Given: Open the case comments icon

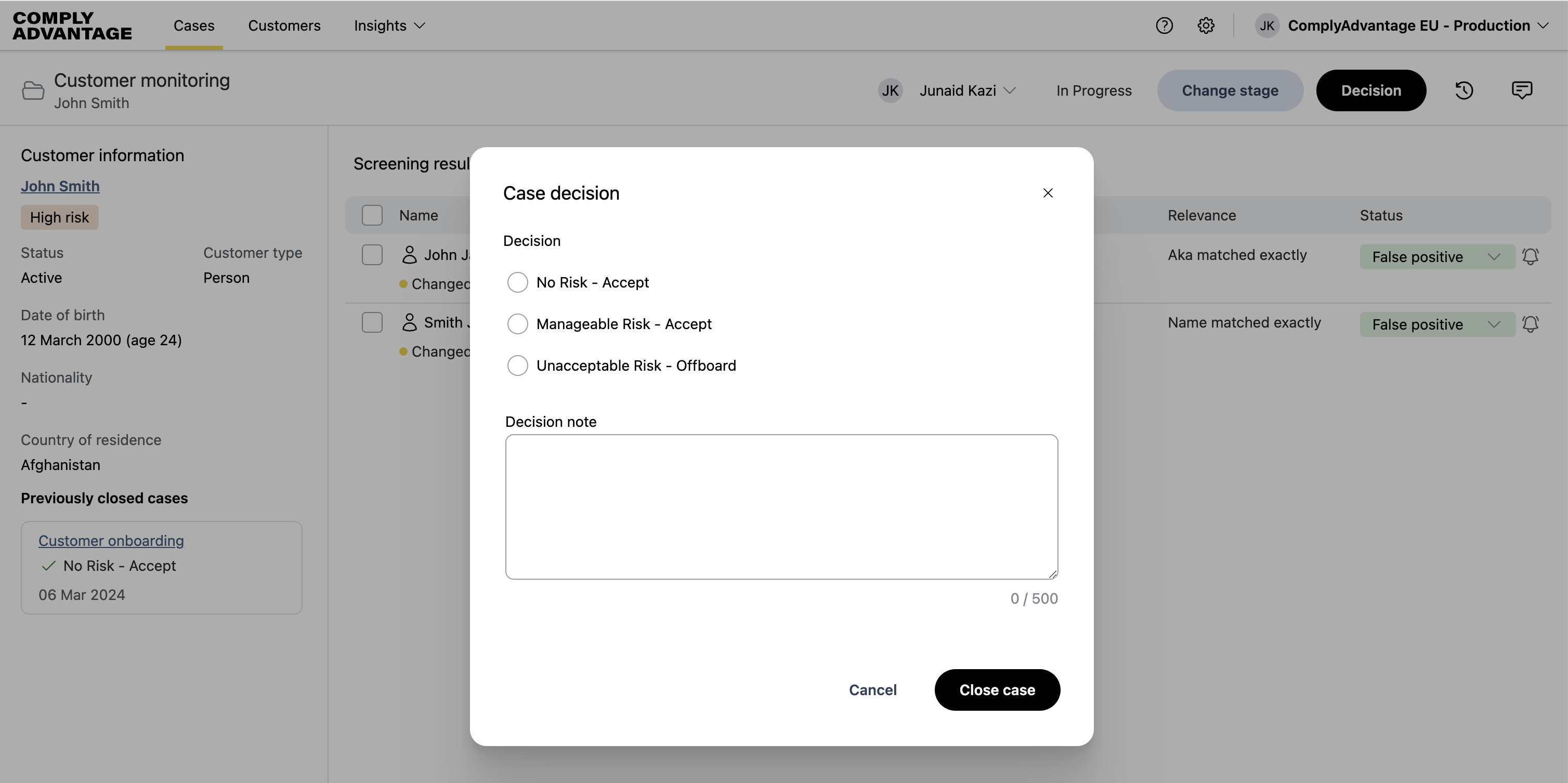Looking at the screenshot, I should tap(1522, 90).
